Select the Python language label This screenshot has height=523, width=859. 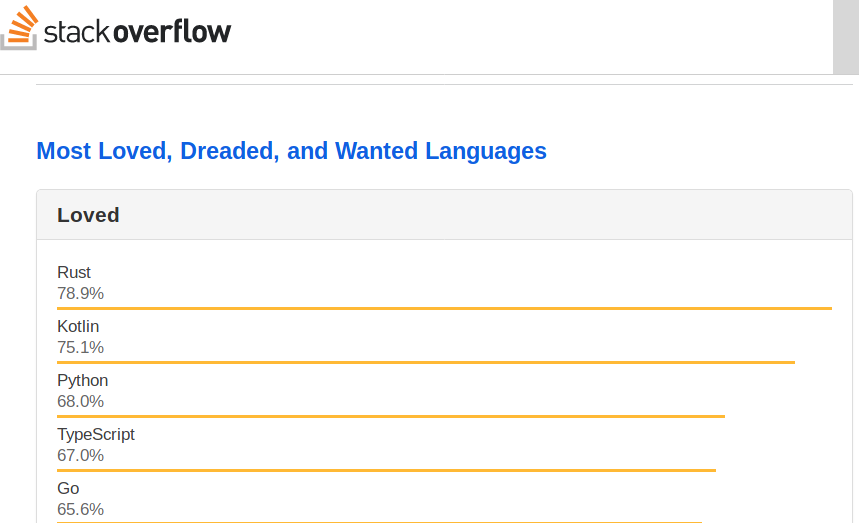coord(82,380)
